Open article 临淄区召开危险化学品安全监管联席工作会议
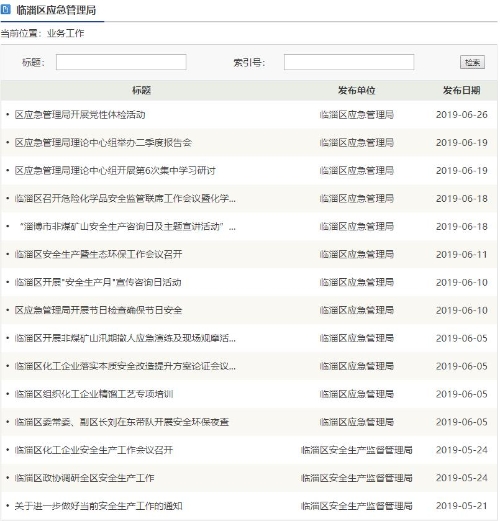500x521 pixels. coord(125,199)
